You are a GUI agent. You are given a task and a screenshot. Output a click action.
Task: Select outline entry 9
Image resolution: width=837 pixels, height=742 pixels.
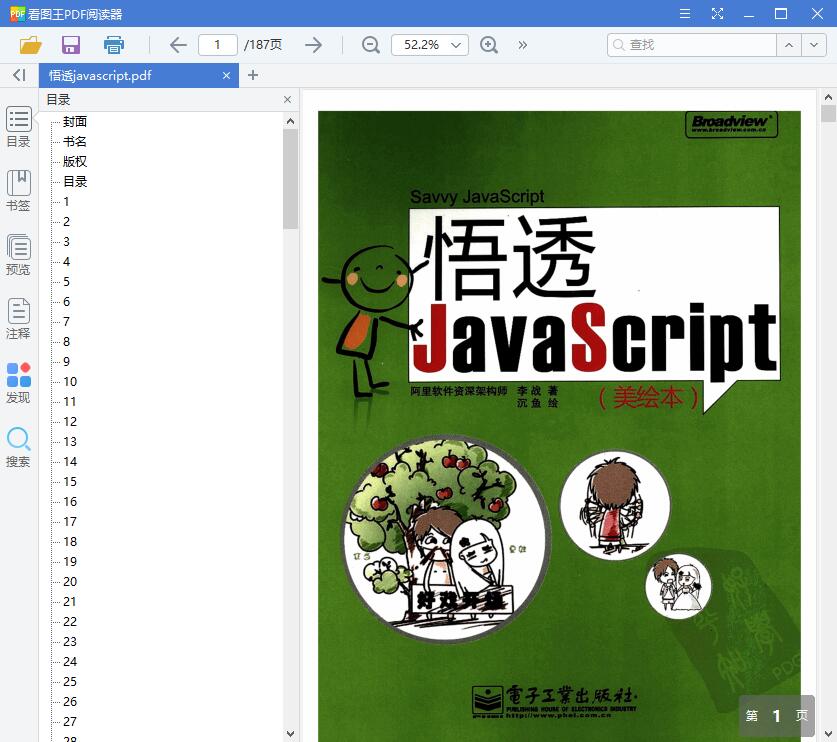66,362
